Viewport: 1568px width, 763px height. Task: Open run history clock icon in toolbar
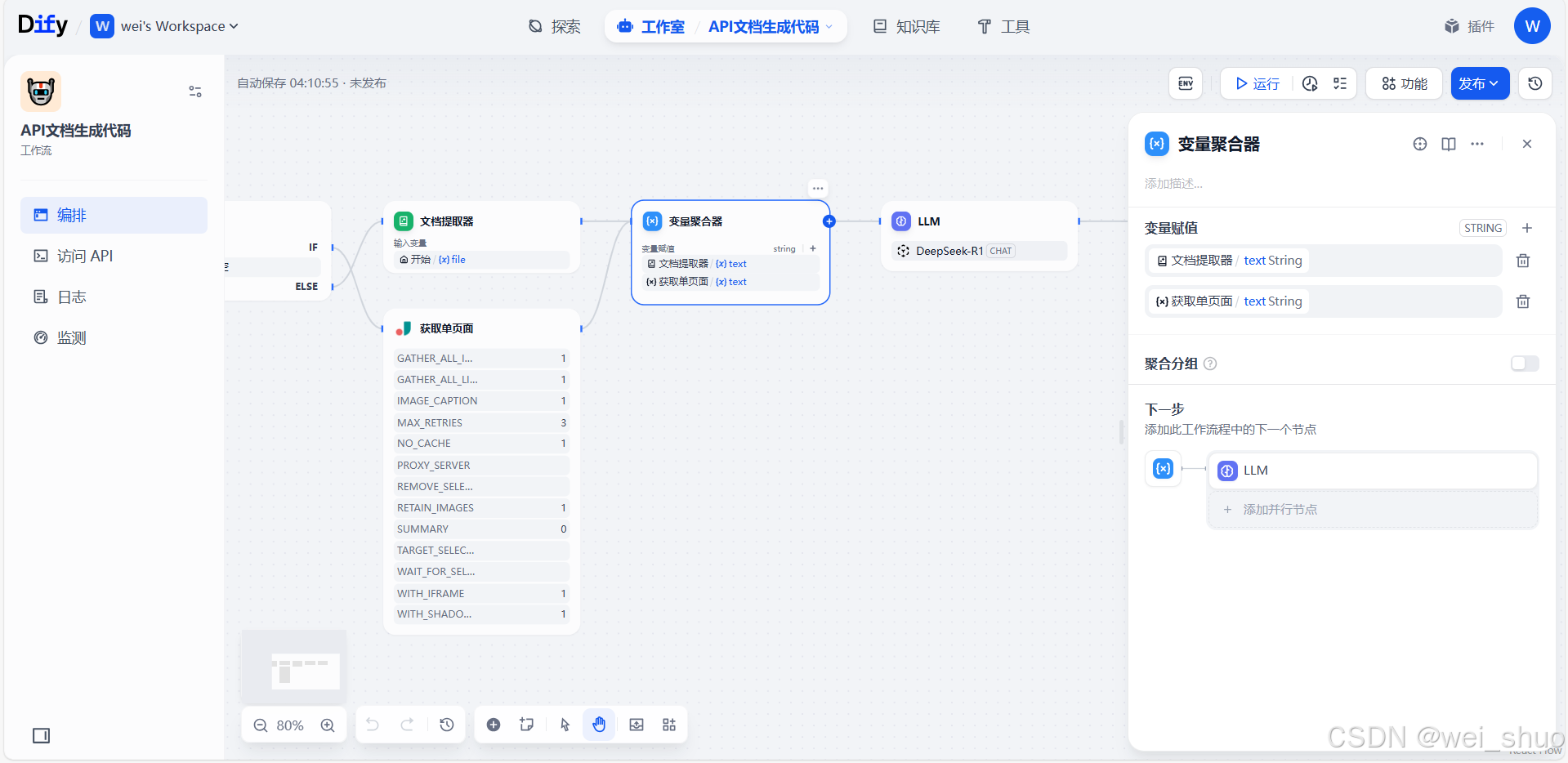pos(1310,83)
